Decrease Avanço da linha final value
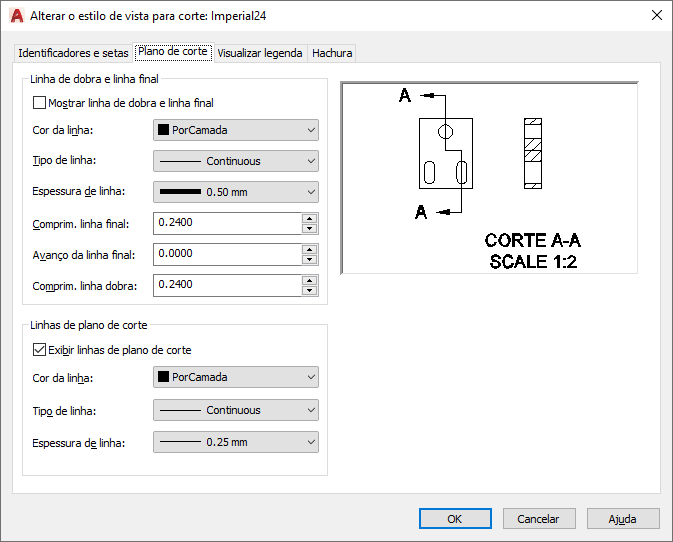The image size is (673, 542). [310, 260]
